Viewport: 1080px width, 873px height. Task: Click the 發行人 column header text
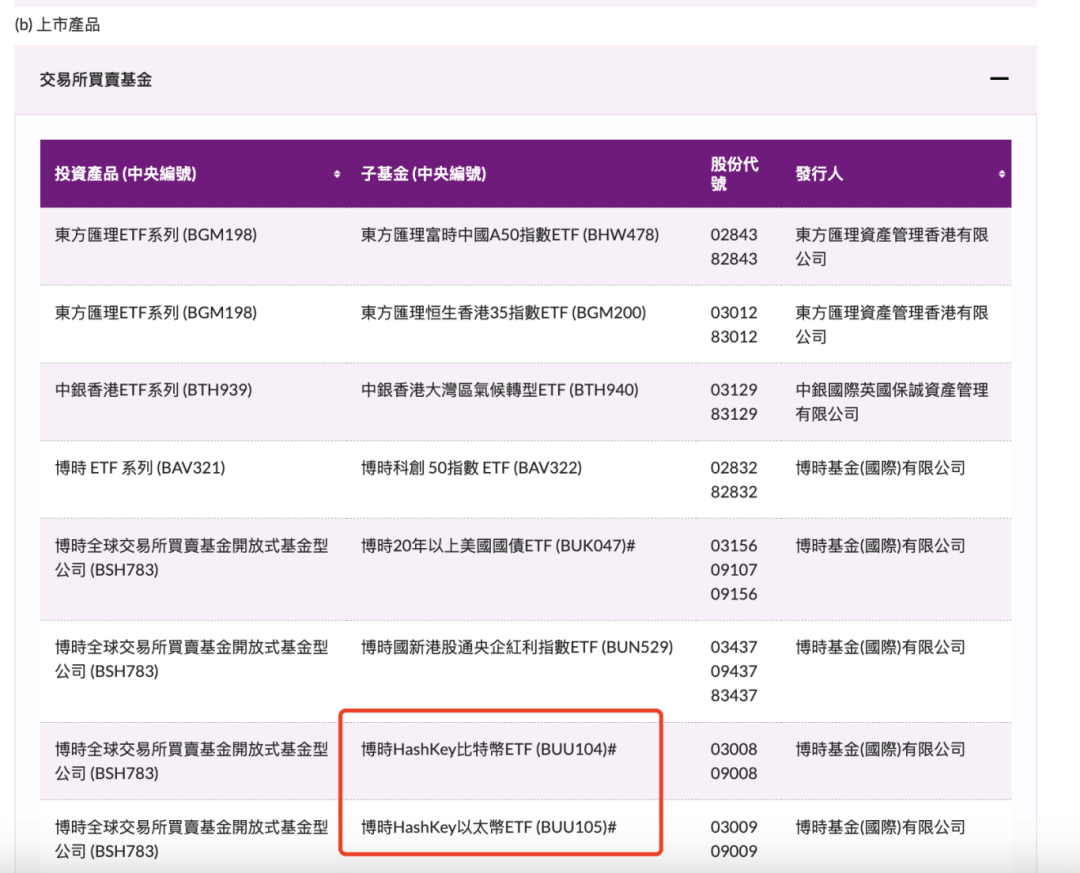click(819, 174)
